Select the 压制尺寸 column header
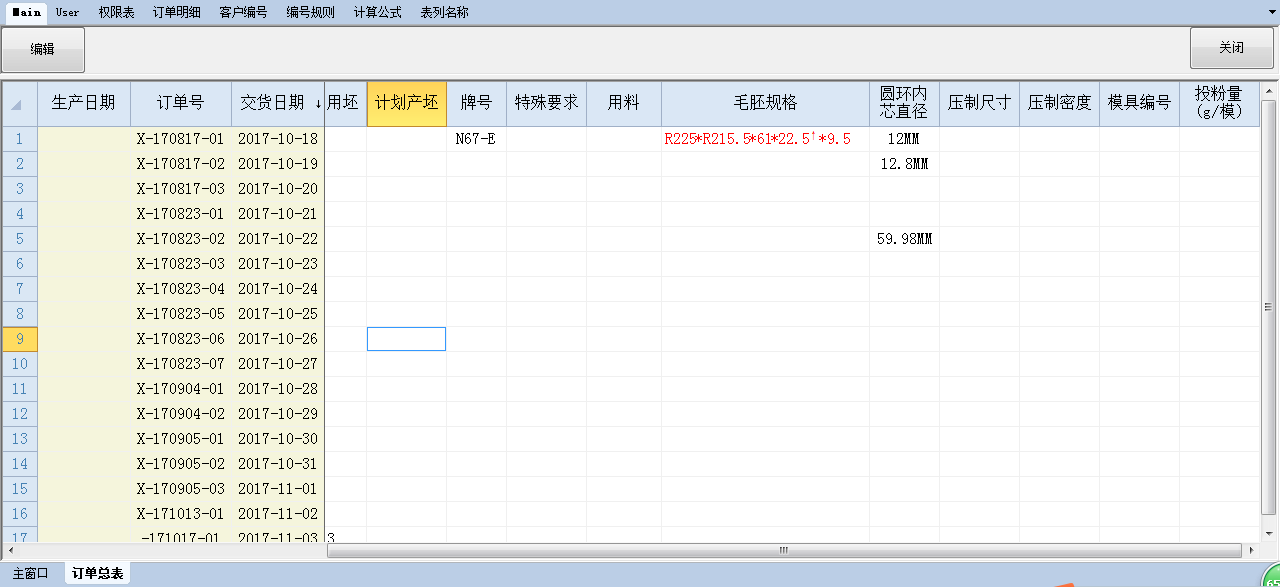 tap(979, 104)
